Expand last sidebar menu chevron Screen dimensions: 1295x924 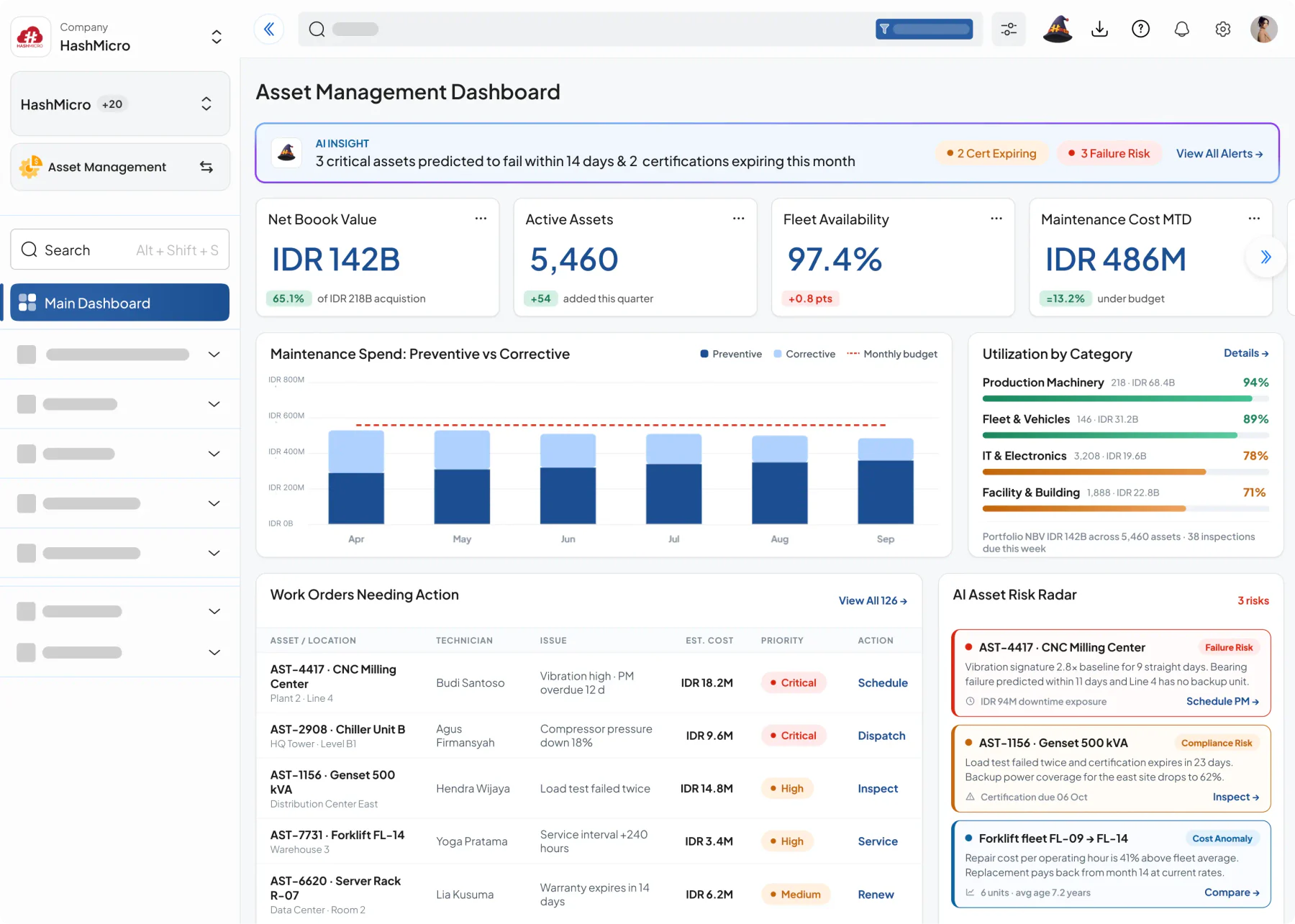pos(214,652)
